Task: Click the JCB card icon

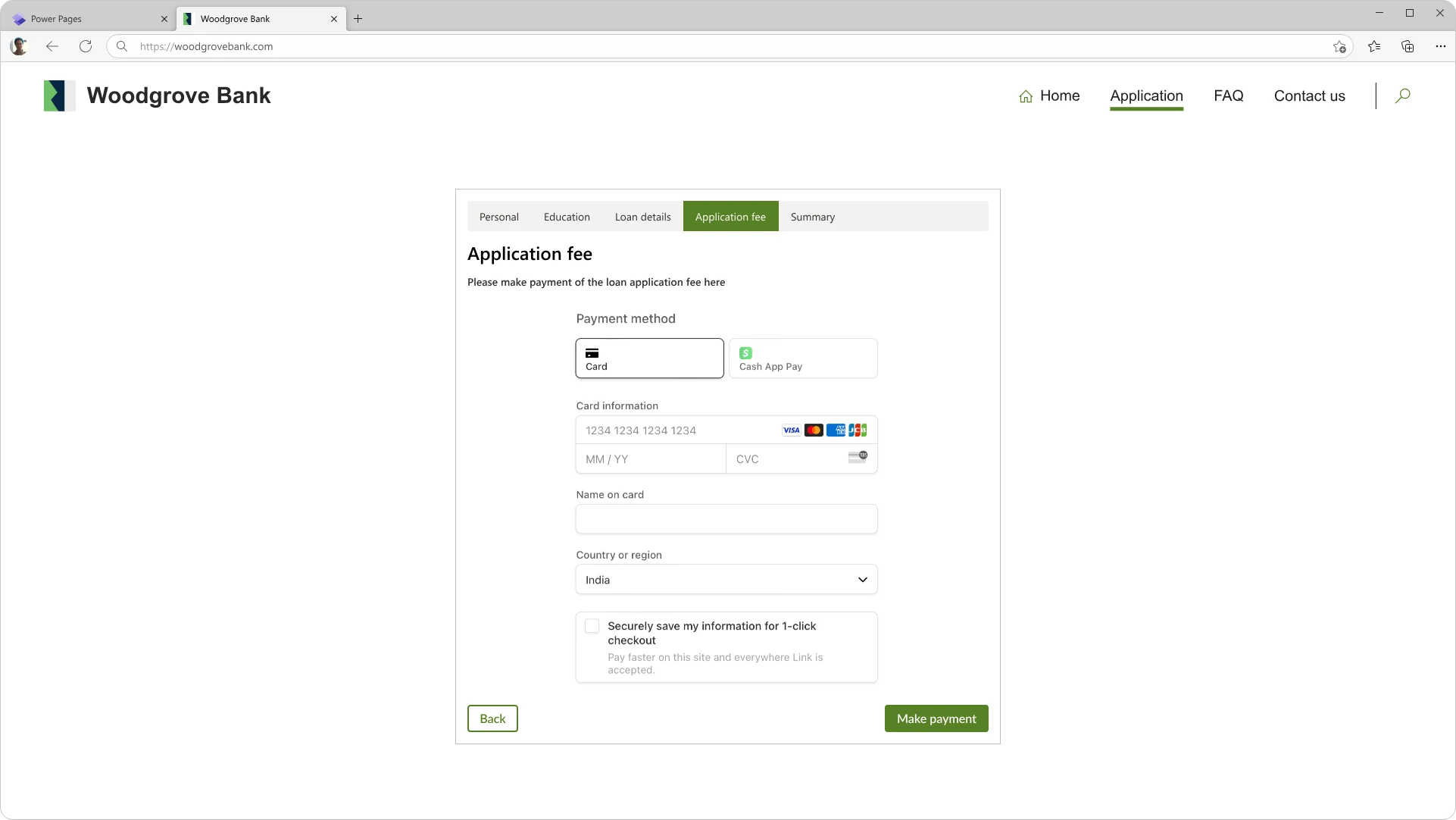Action: (858, 430)
